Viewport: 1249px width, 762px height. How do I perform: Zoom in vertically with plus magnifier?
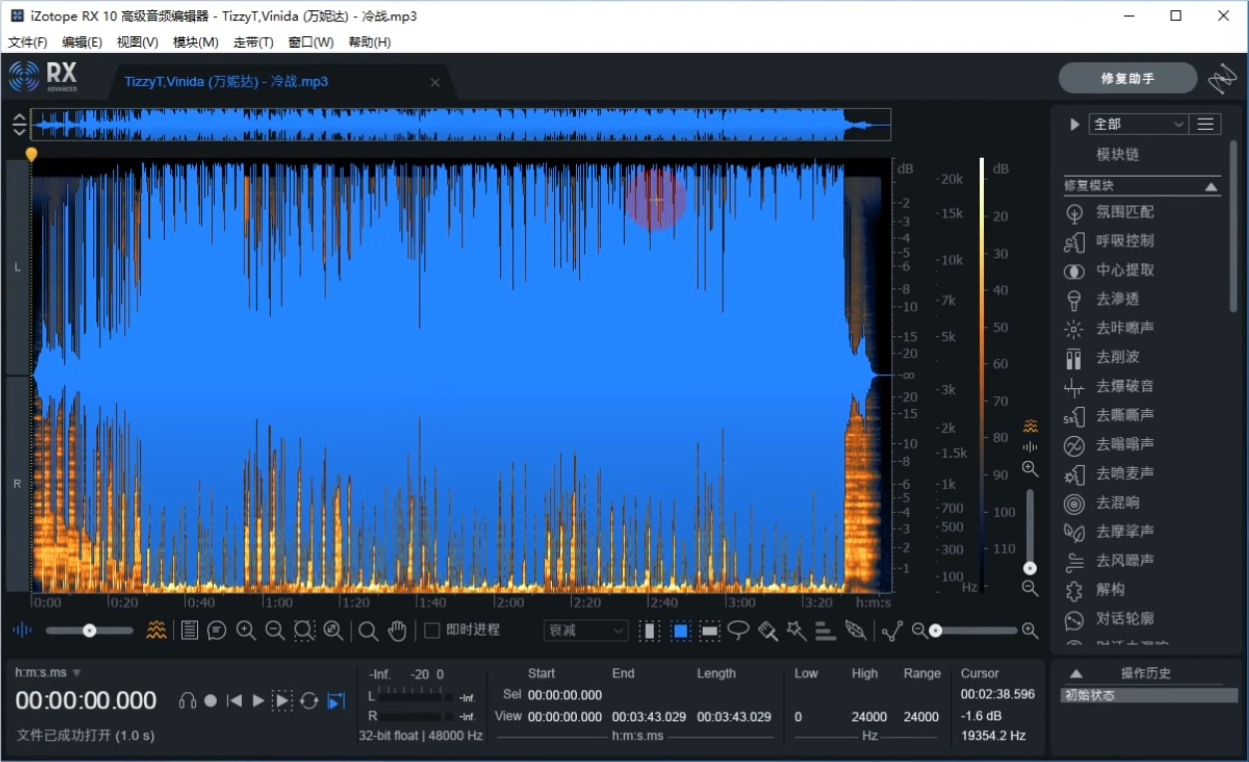(x=1029, y=469)
